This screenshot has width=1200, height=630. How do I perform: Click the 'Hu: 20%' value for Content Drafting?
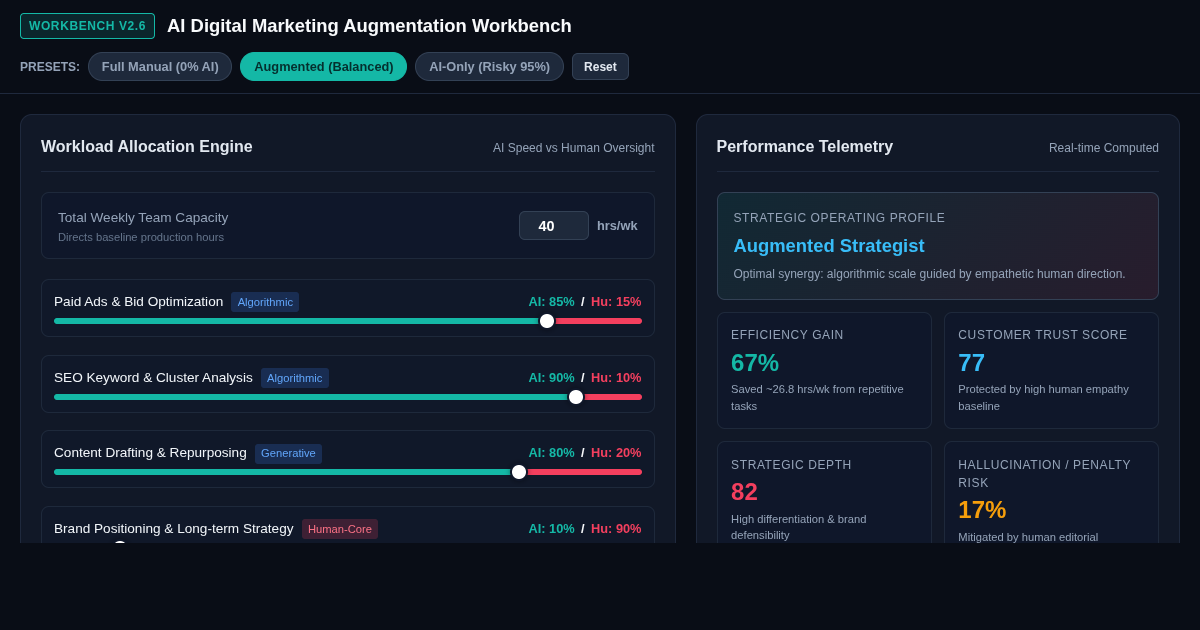click(x=616, y=453)
